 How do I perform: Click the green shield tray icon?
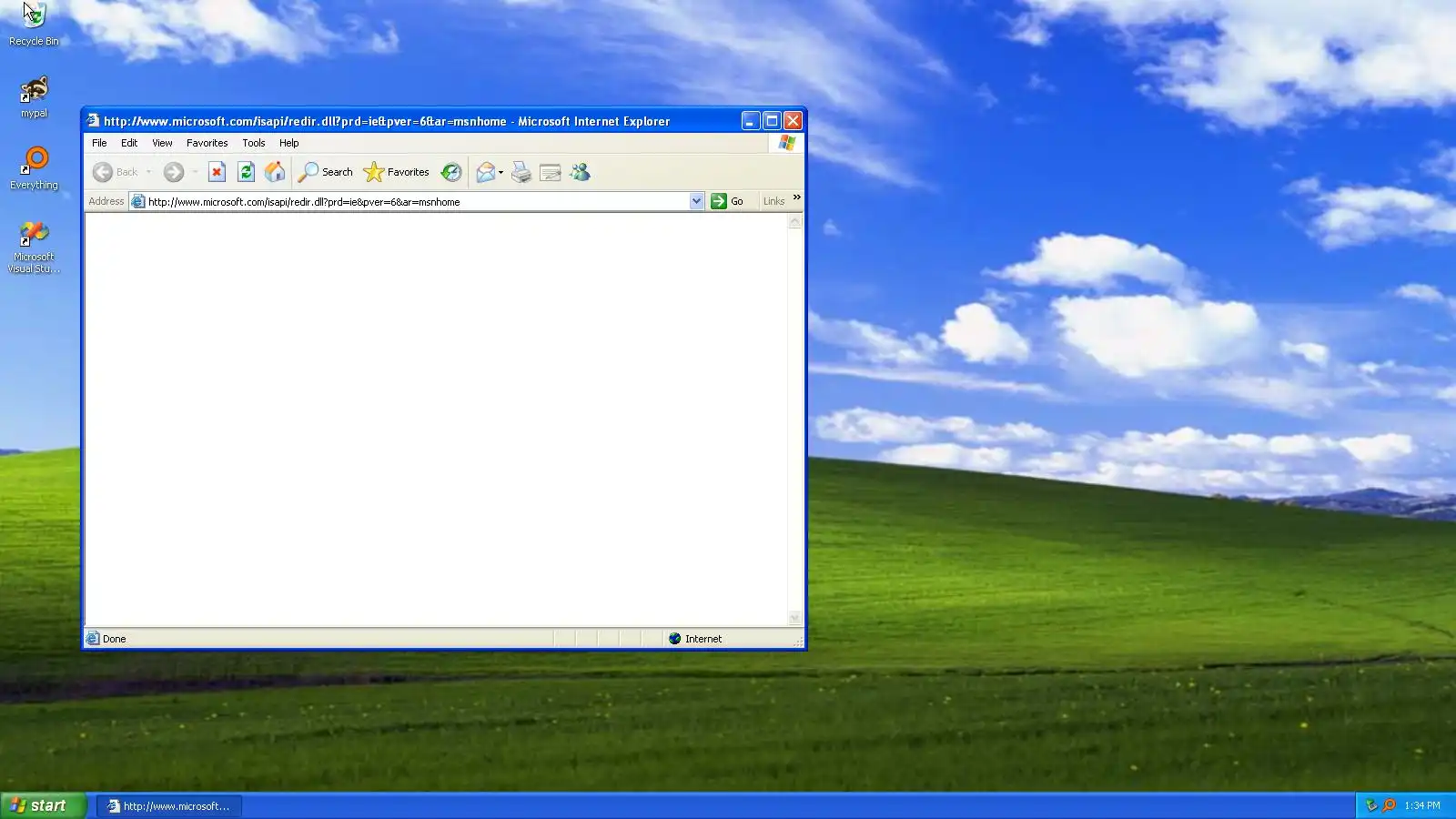pyautogui.click(x=1372, y=805)
